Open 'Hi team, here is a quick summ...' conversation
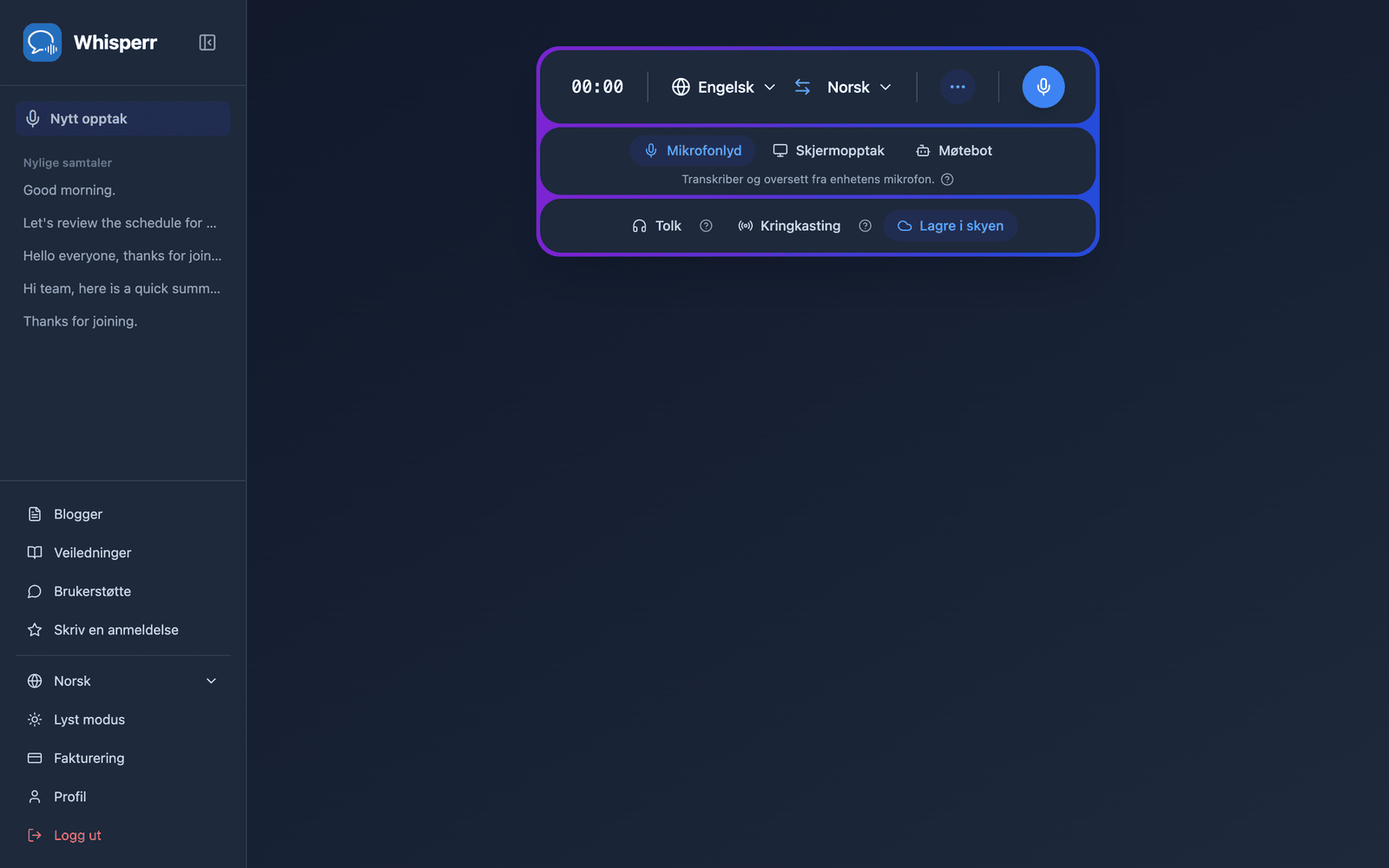 [122, 288]
